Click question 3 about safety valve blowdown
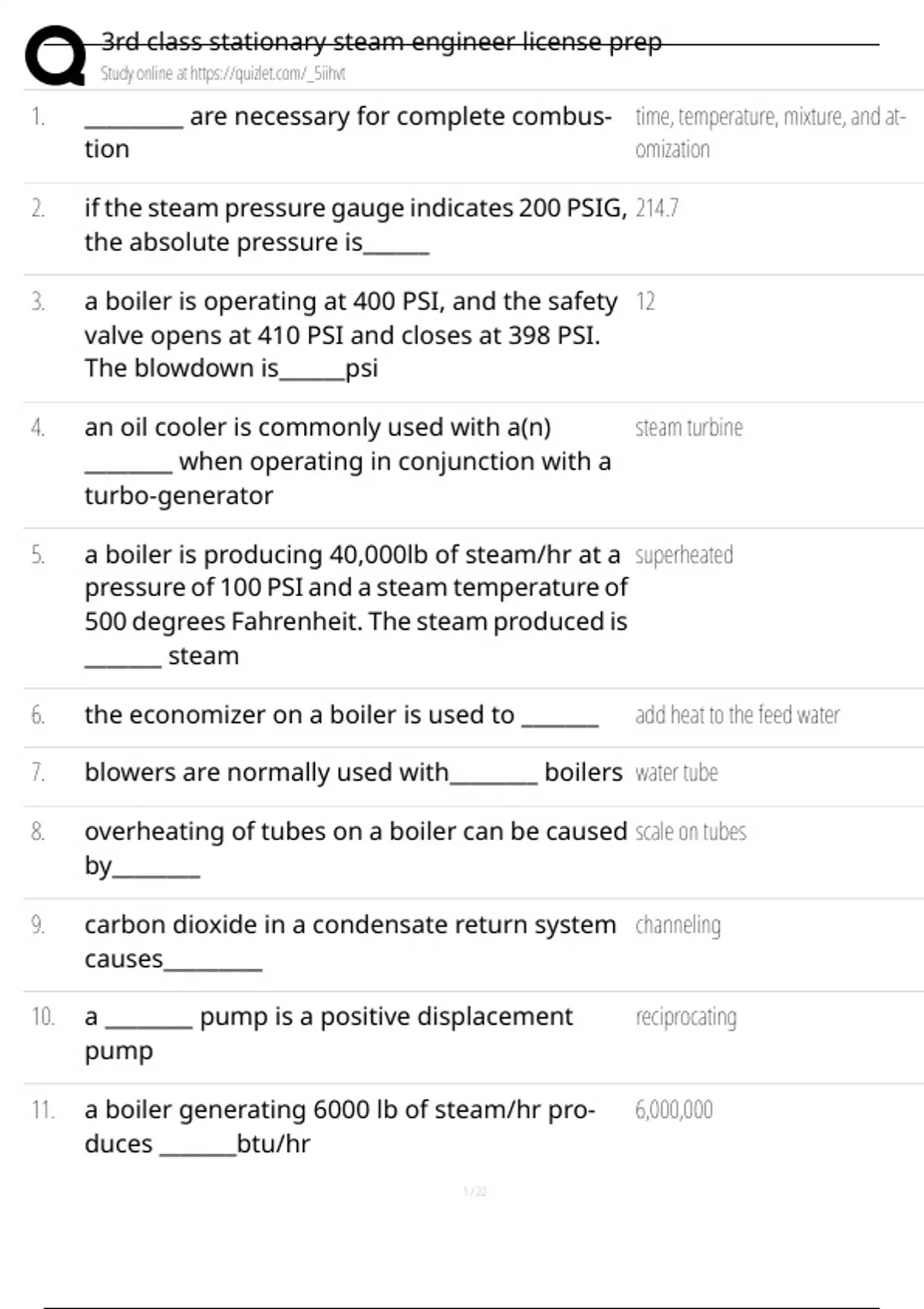The width and height of the screenshot is (924, 1309). (350, 334)
